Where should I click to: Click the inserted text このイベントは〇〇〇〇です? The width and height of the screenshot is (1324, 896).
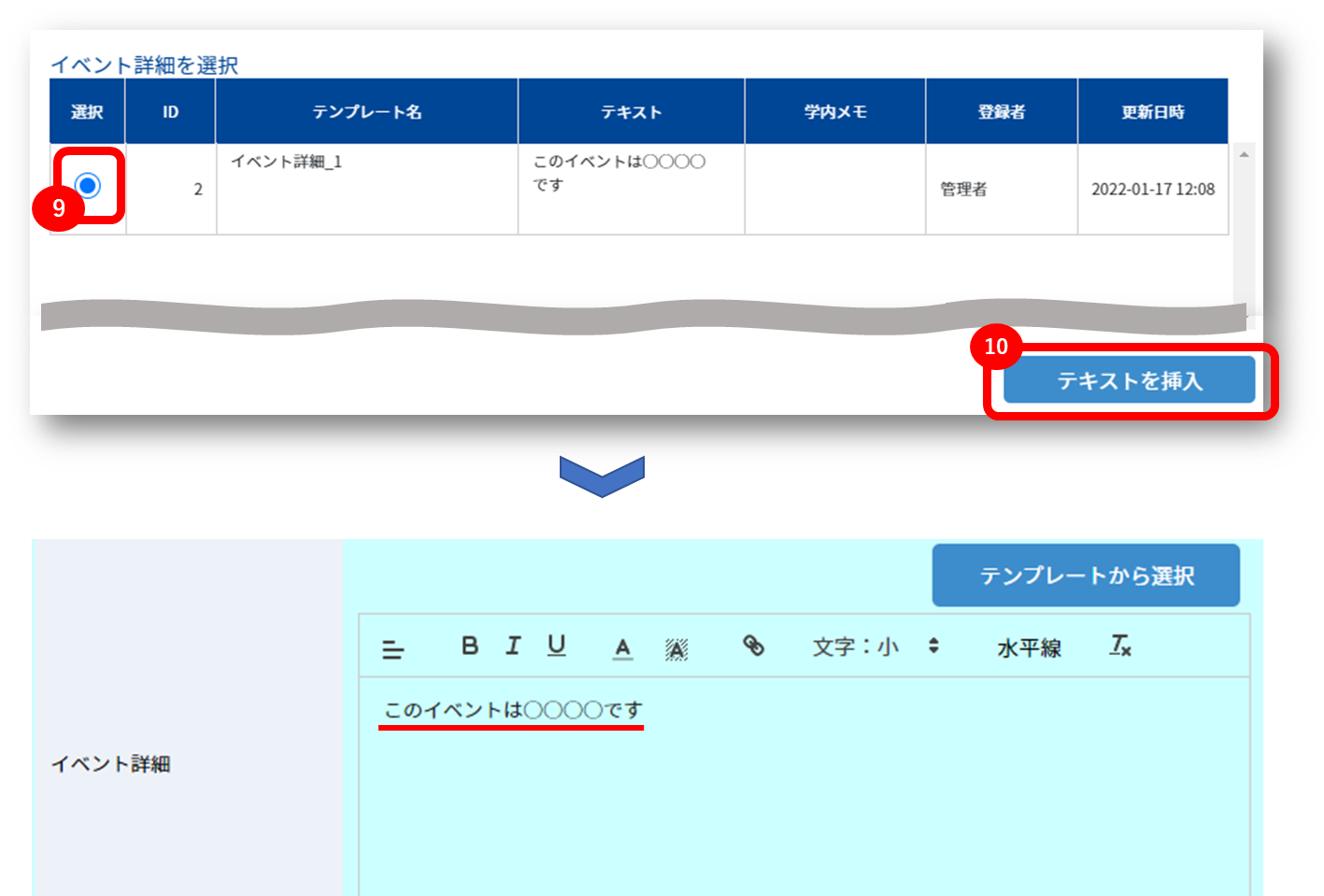point(513,710)
